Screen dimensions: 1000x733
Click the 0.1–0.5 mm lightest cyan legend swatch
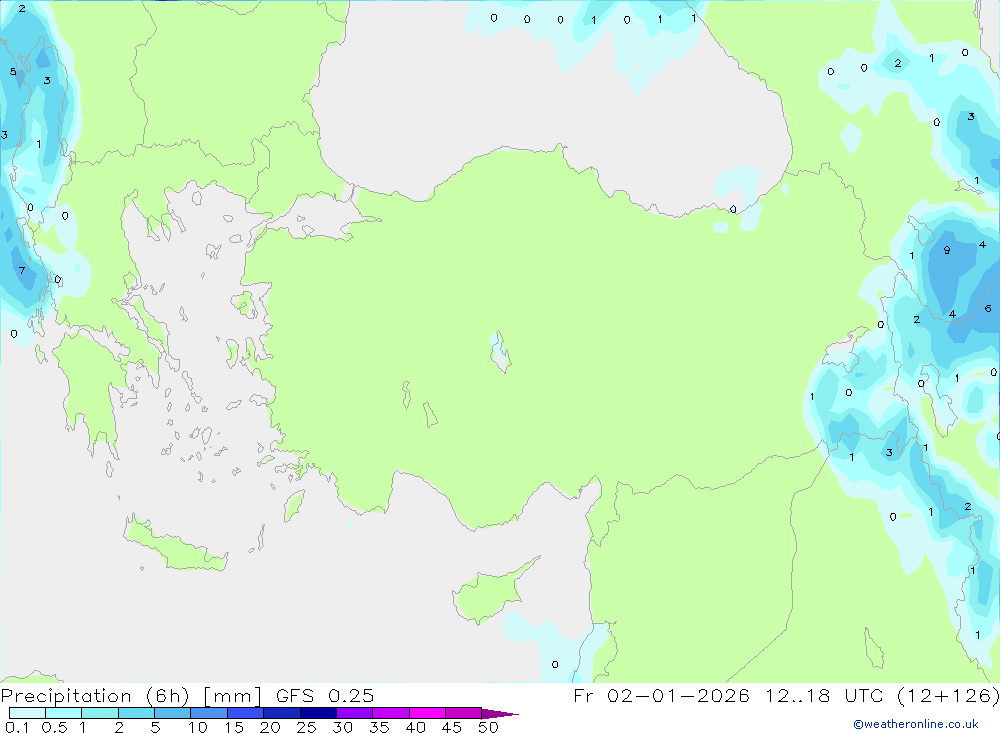click(x=27, y=713)
